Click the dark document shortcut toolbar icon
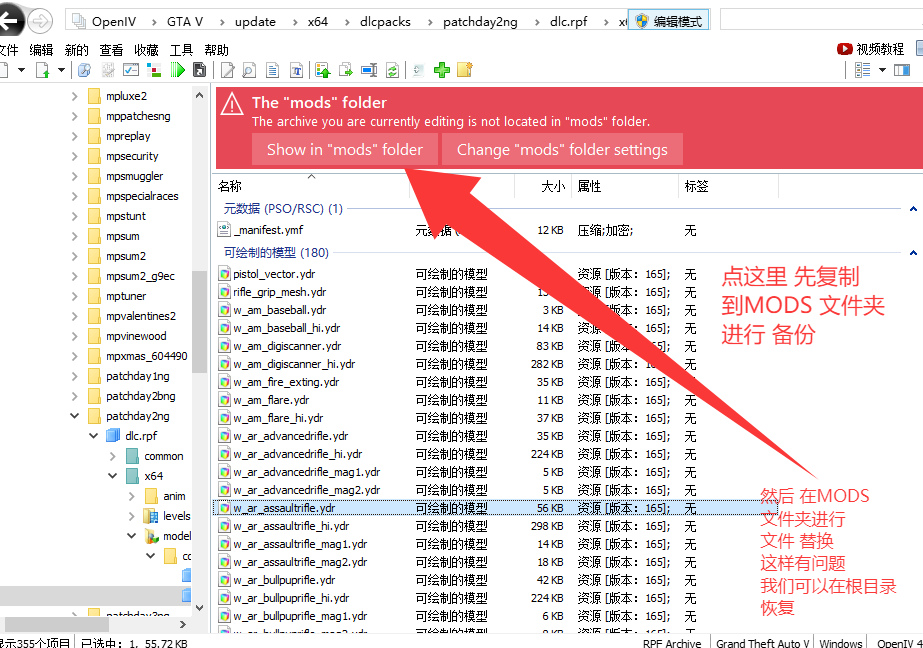This screenshot has width=923, height=648. click(200, 70)
